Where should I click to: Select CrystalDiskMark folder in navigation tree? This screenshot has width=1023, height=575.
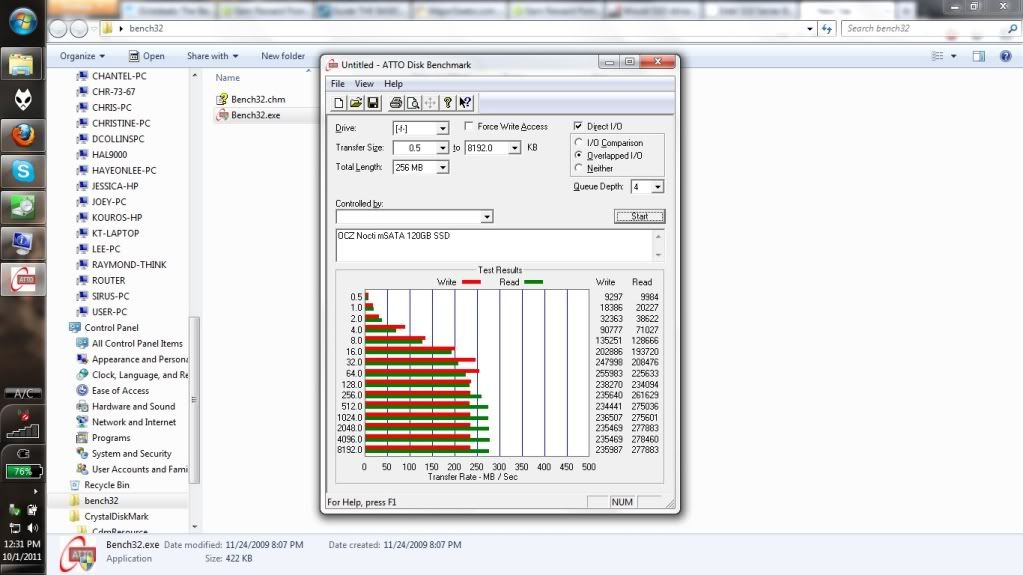(116, 516)
